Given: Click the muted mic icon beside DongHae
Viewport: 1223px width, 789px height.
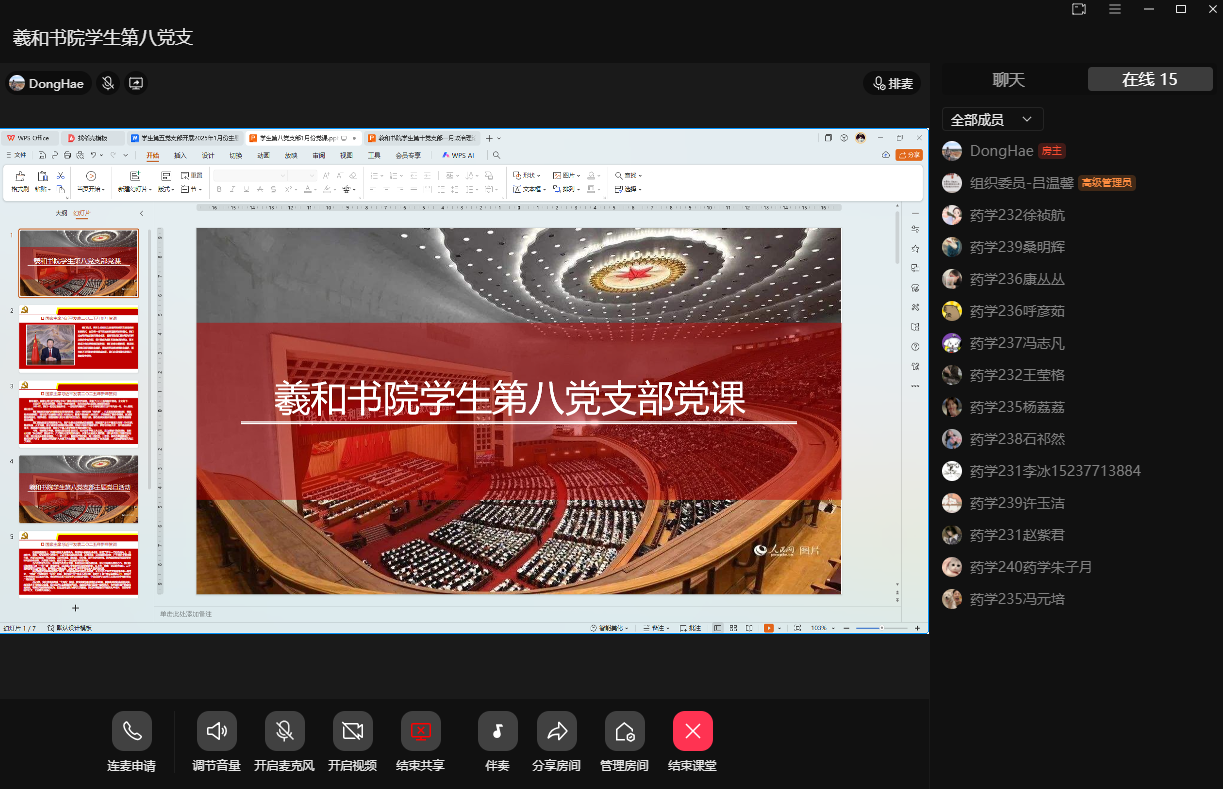Looking at the screenshot, I should coord(108,84).
